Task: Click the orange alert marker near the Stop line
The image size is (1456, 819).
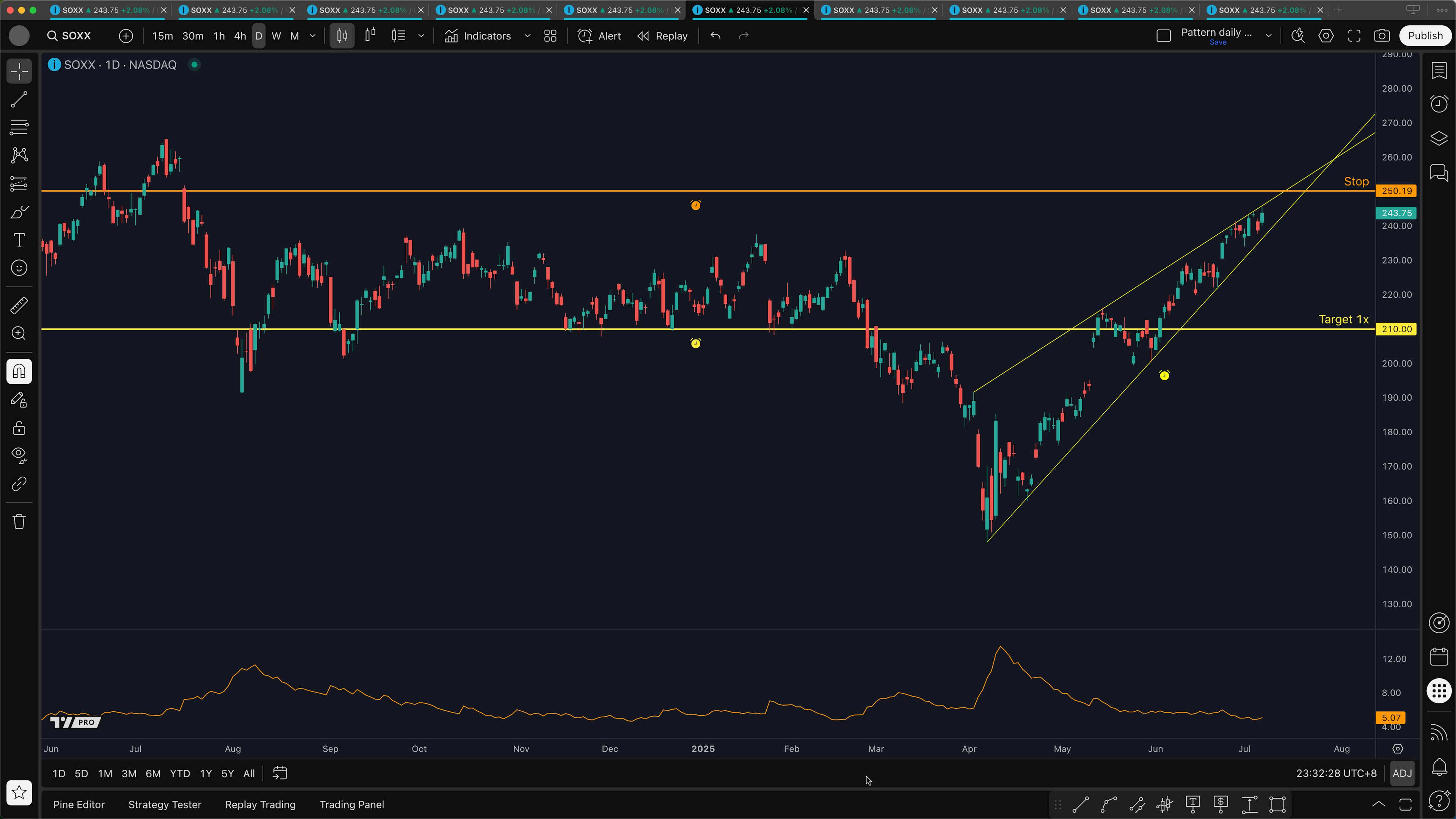Action: 695,205
